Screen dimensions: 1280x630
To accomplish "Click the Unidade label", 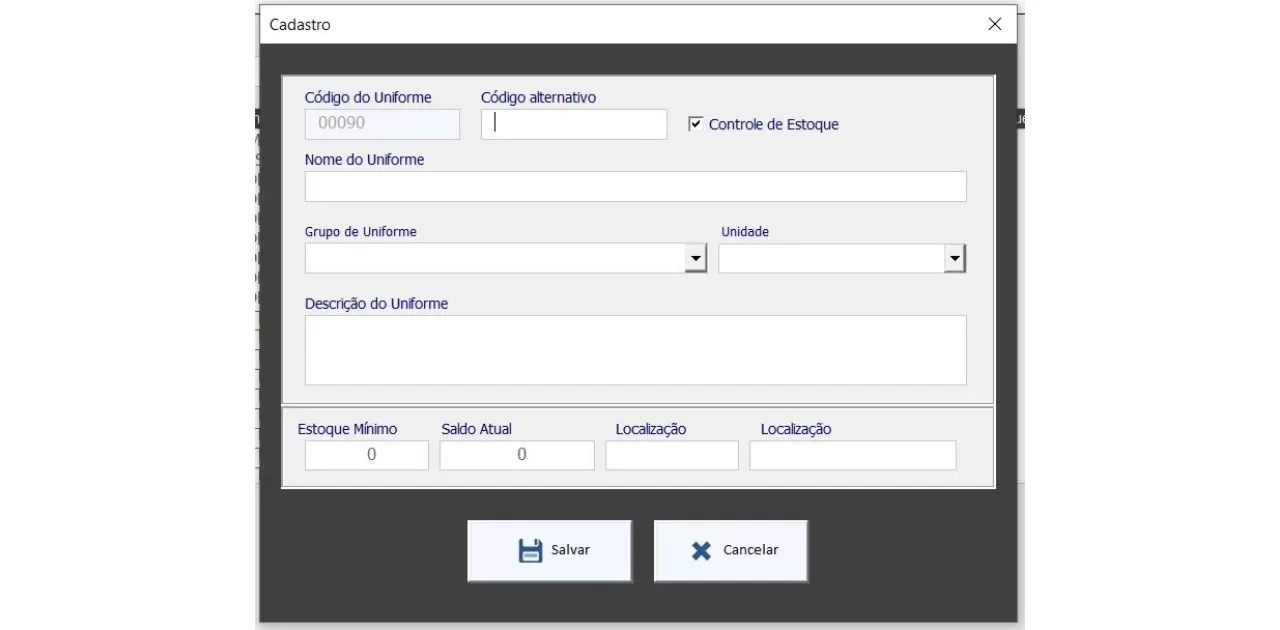I will pyautogui.click(x=745, y=231).
